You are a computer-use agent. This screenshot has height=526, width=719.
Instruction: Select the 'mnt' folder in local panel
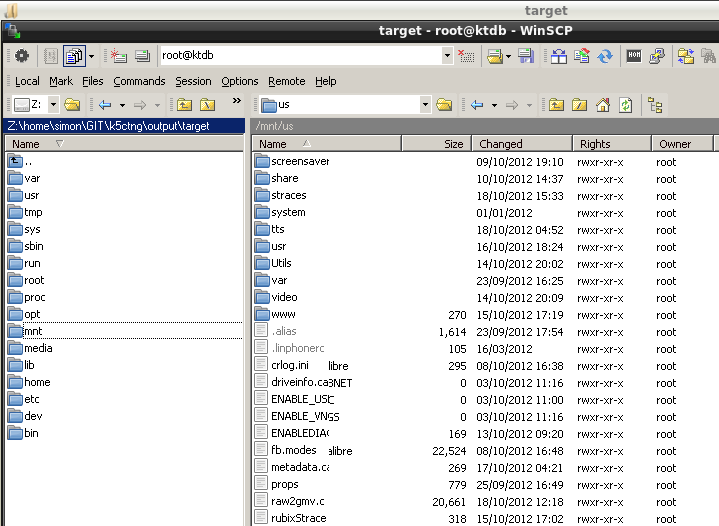[x=33, y=331]
